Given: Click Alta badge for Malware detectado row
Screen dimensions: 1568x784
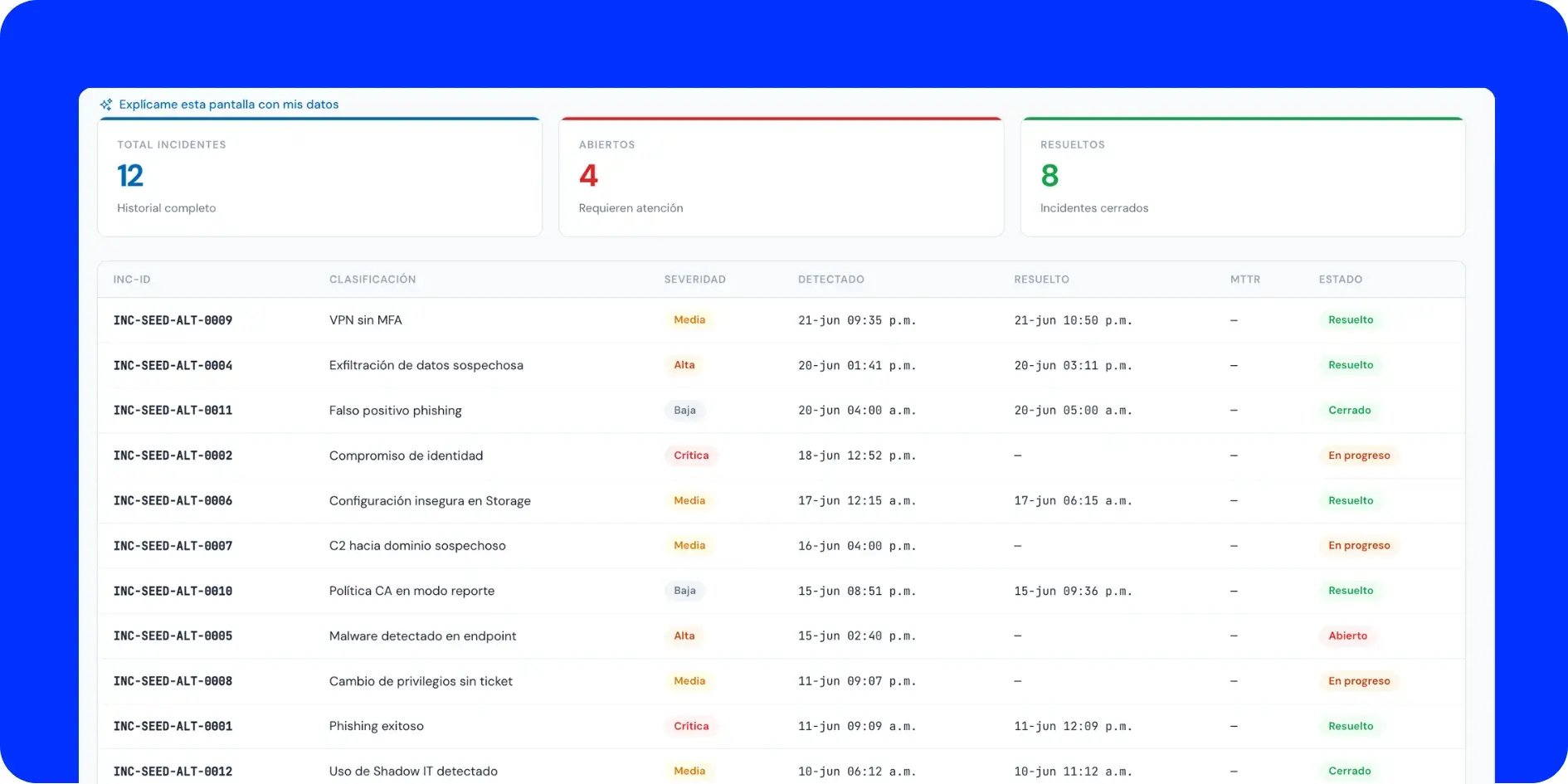Looking at the screenshot, I should coord(684,635).
